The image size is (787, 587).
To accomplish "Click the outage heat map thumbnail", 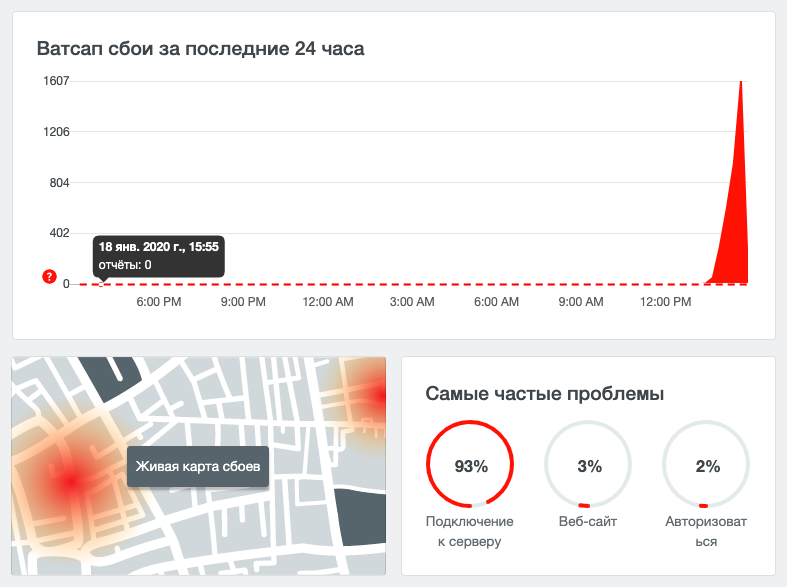I will 199,466.
